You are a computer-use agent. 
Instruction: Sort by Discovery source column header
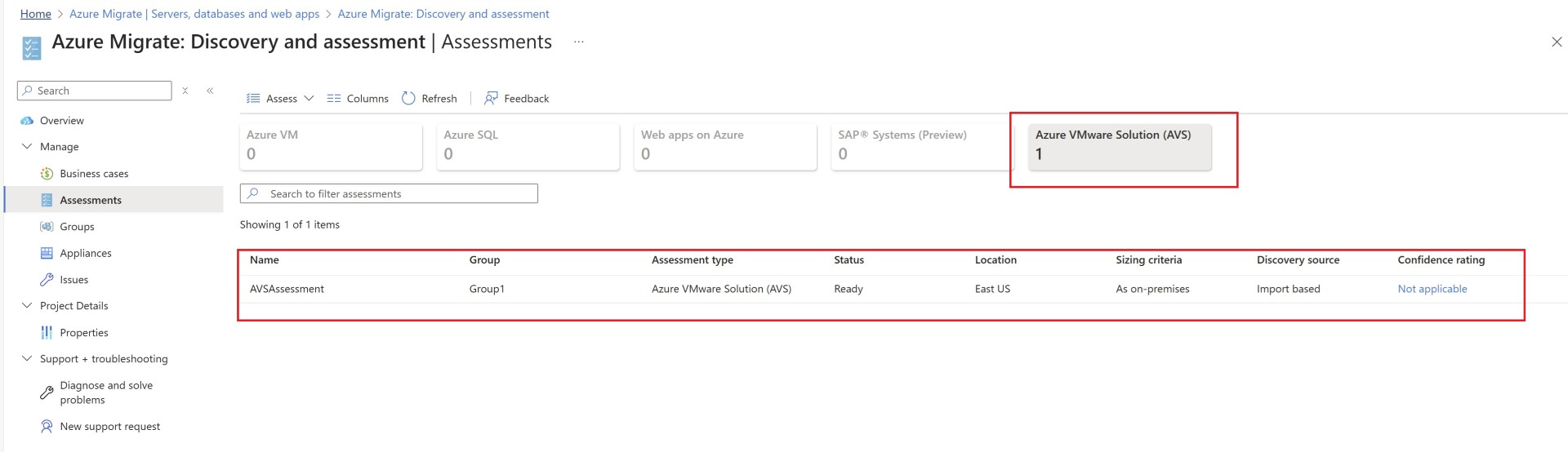(1298, 260)
